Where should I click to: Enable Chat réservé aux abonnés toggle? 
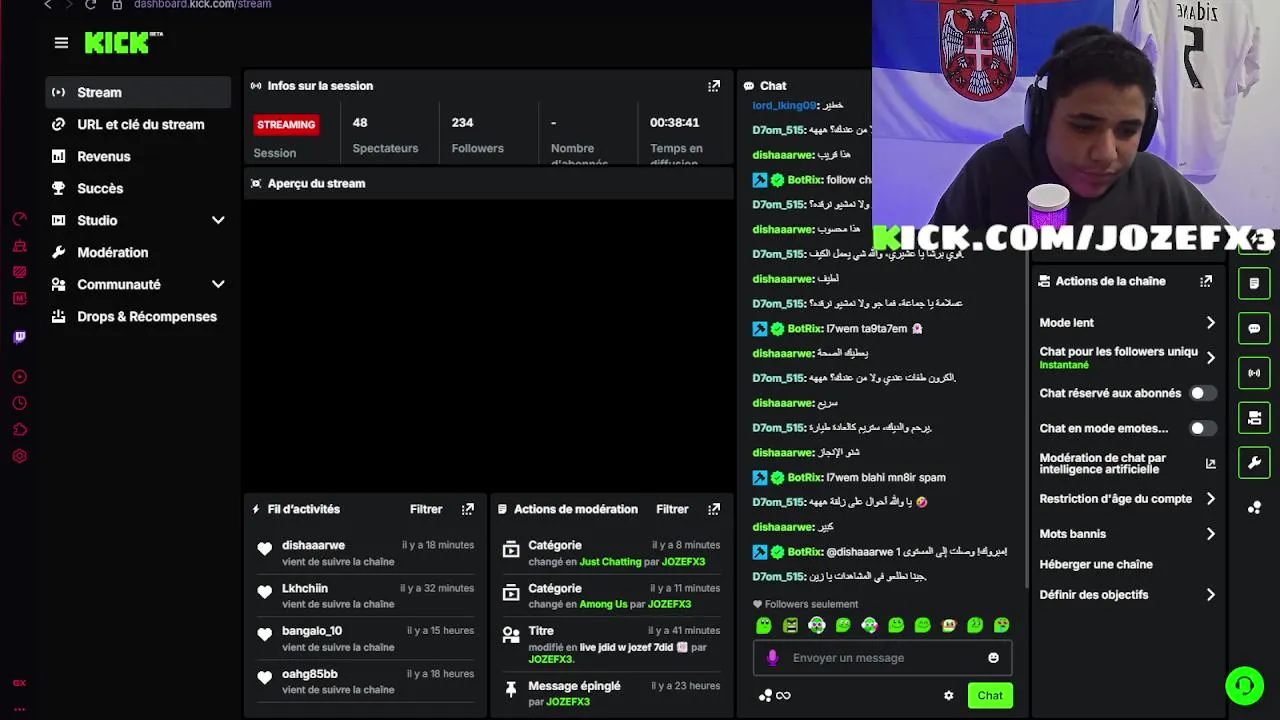pos(1203,394)
